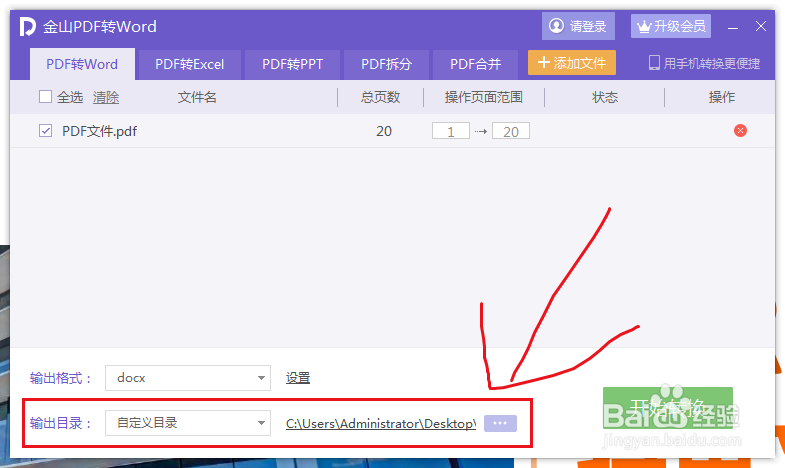Click total pages value 20
This screenshot has width=785, height=468.
384,131
